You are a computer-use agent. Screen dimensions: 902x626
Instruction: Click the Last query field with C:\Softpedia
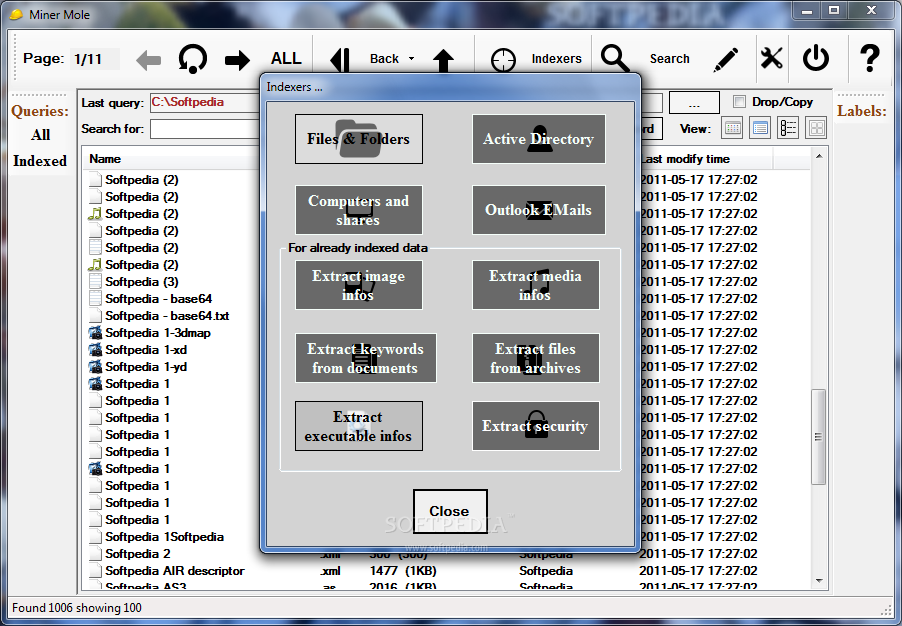coord(205,102)
